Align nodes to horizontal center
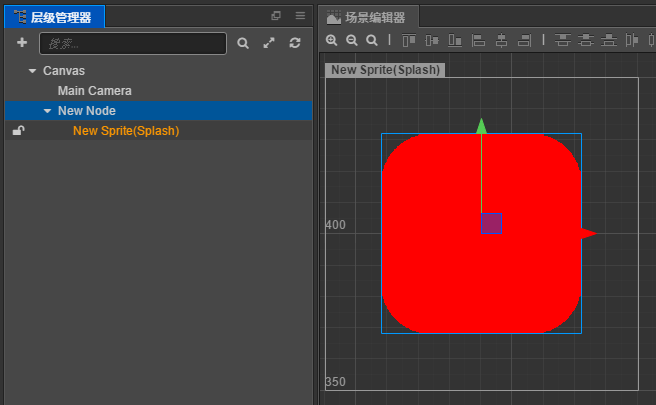 click(501, 40)
